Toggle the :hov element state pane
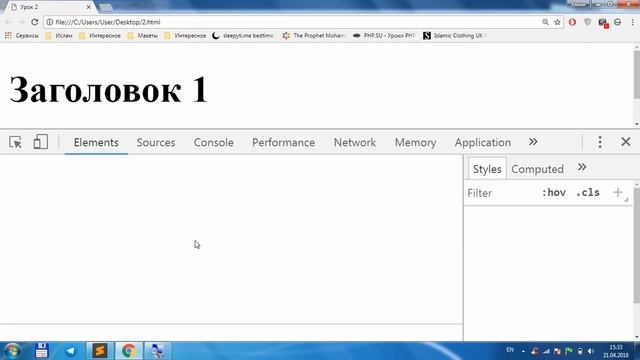Screen dimensions: 640x360 (553, 193)
